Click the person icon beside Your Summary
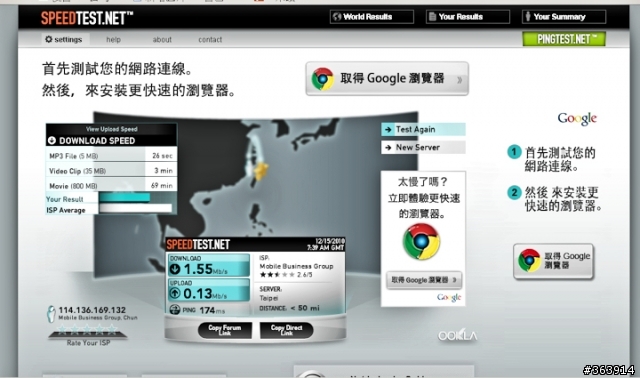 (528, 17)
